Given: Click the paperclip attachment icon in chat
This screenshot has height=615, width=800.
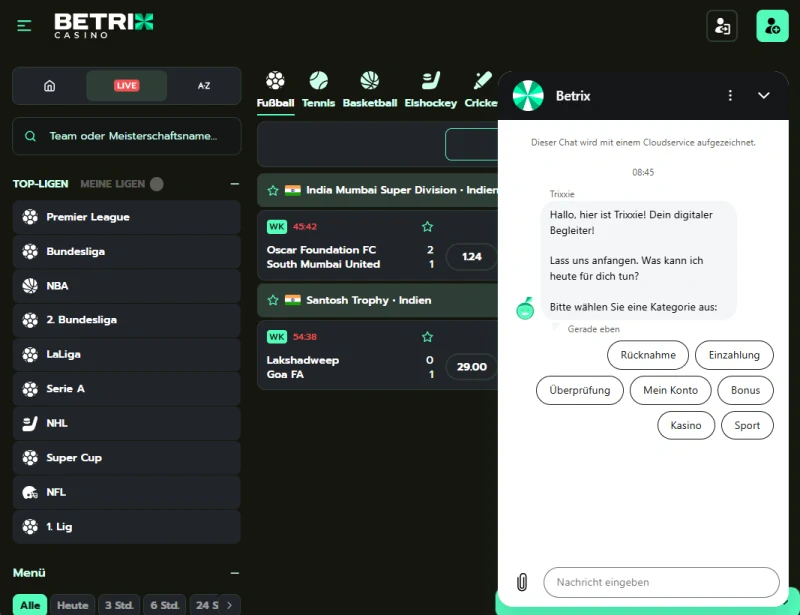Looking at the screenshot, I should point(521,582).
